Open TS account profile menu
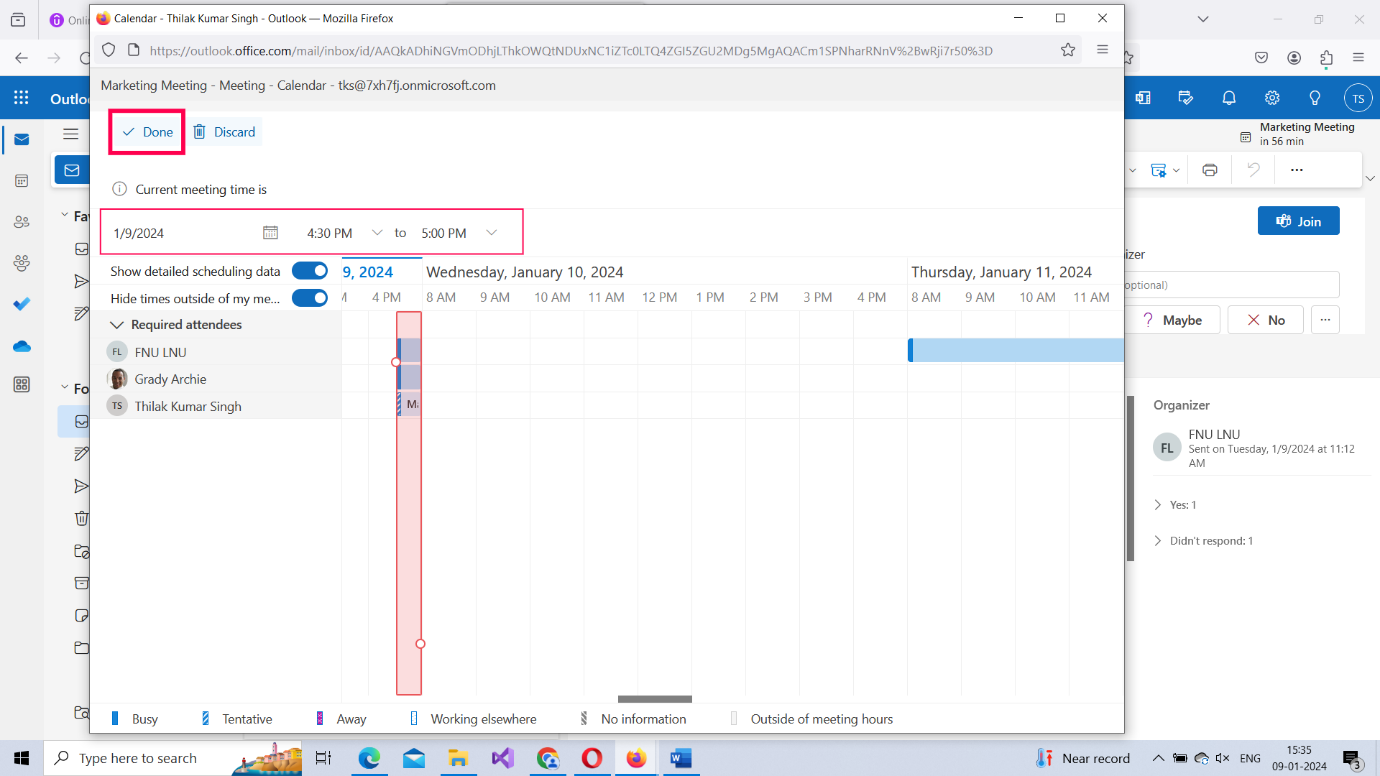The height and width of the screenshot is (776, 1380). tap(1358, 98)
